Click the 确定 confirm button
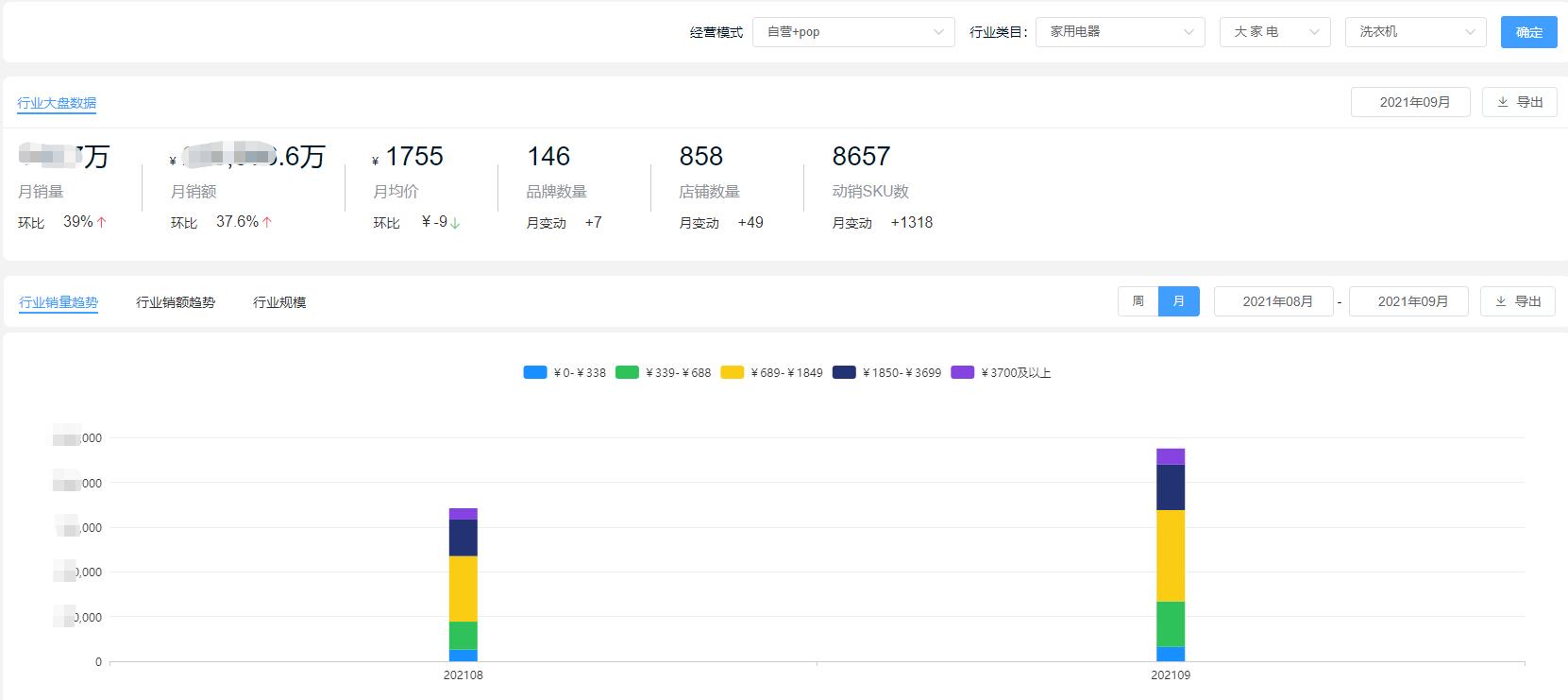Image resolution: width=1568 pixels, height=700 pixels. 1528,32
